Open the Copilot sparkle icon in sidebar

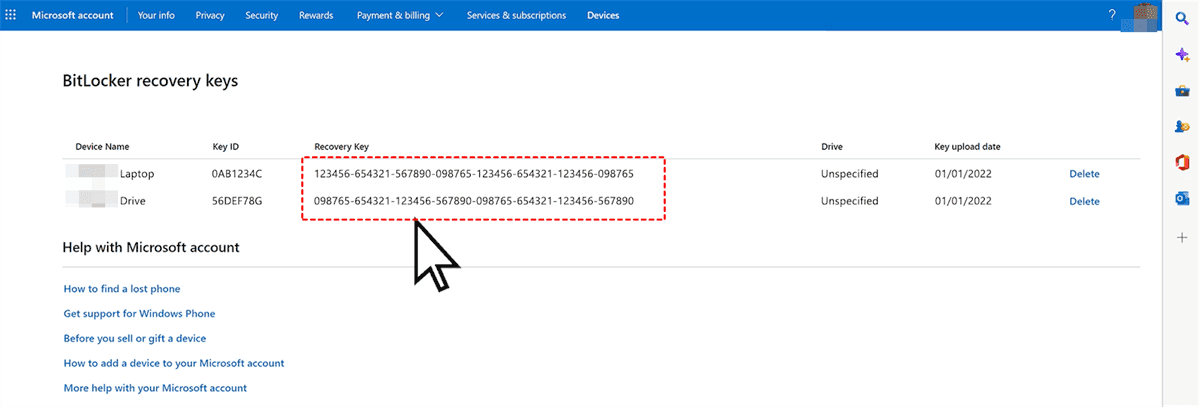(1182, 55)
